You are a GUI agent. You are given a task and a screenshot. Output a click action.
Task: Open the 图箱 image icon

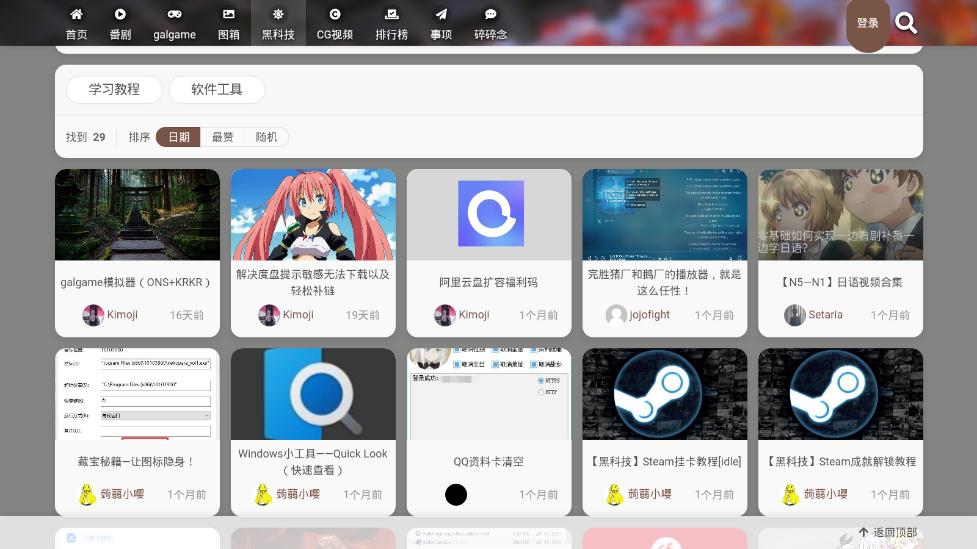(x=229, y=14)
